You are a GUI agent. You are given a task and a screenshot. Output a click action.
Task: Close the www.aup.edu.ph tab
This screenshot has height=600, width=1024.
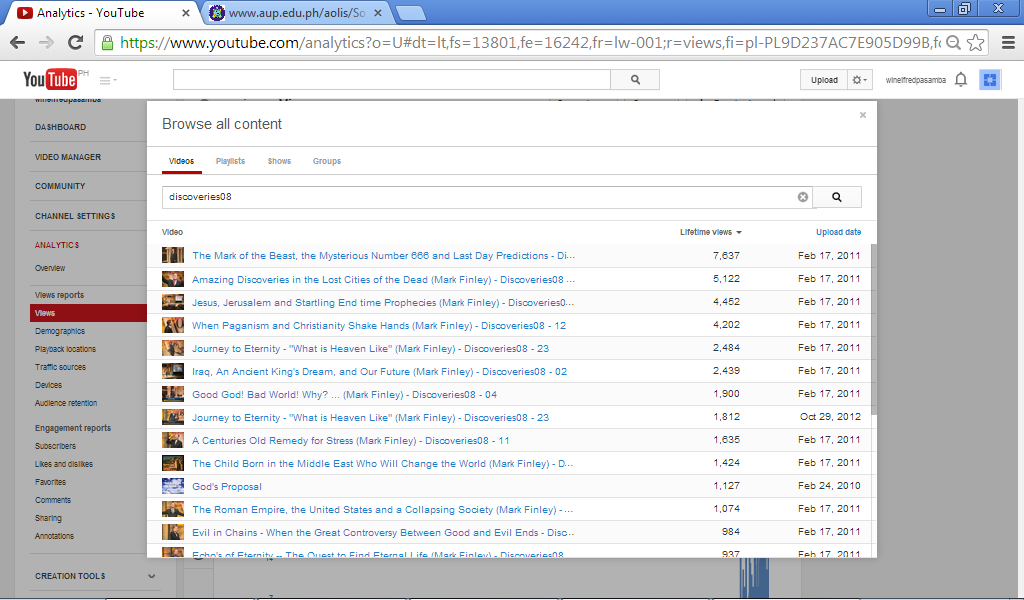click(x=377, y=13)
